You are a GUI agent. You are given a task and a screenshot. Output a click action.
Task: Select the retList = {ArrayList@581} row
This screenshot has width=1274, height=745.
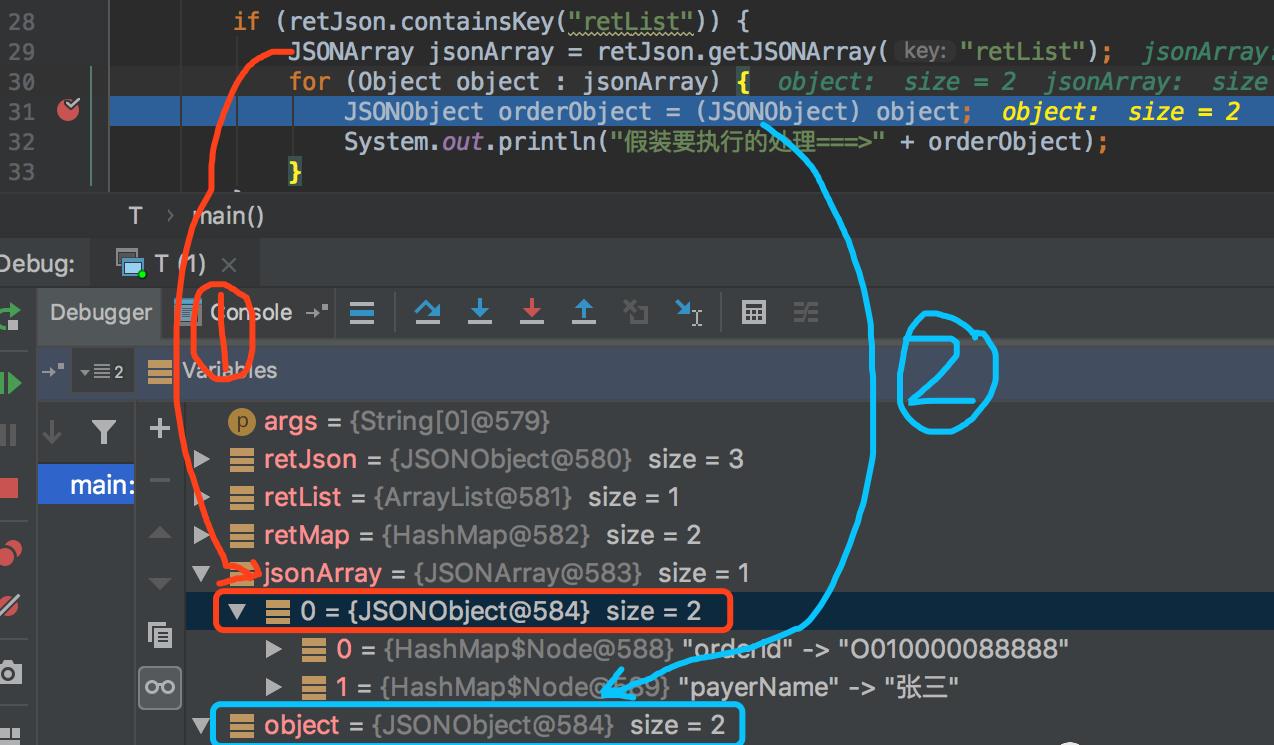click(x=729, y=498)
